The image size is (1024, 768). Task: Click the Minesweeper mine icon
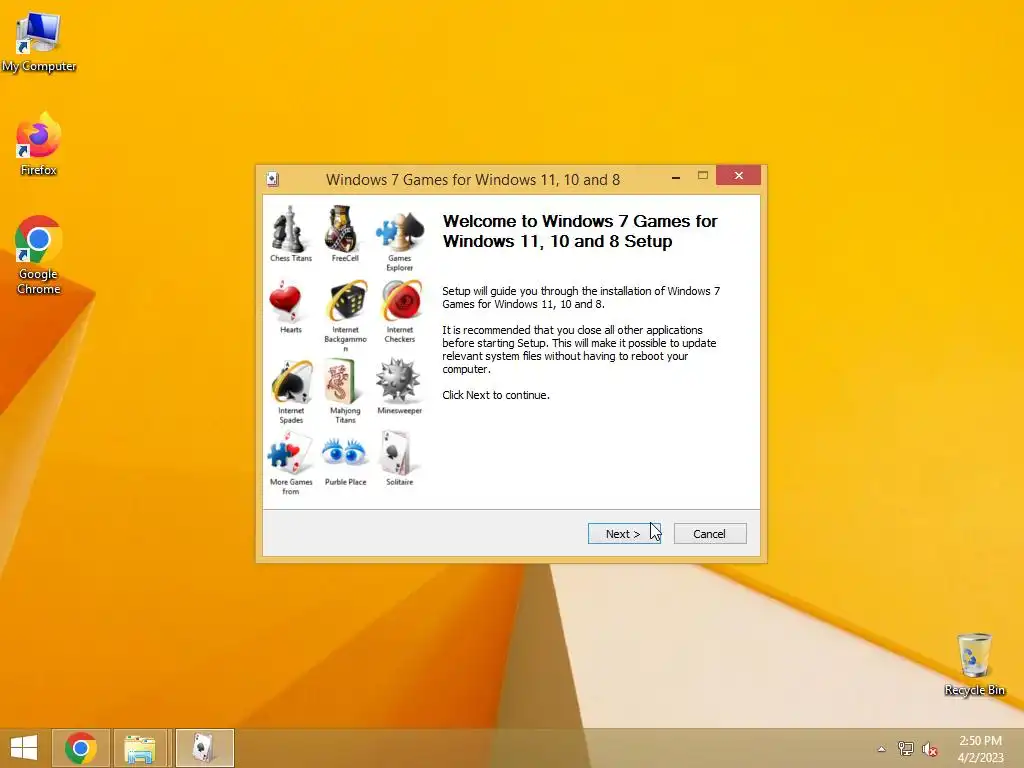click(x=398, y=380)
